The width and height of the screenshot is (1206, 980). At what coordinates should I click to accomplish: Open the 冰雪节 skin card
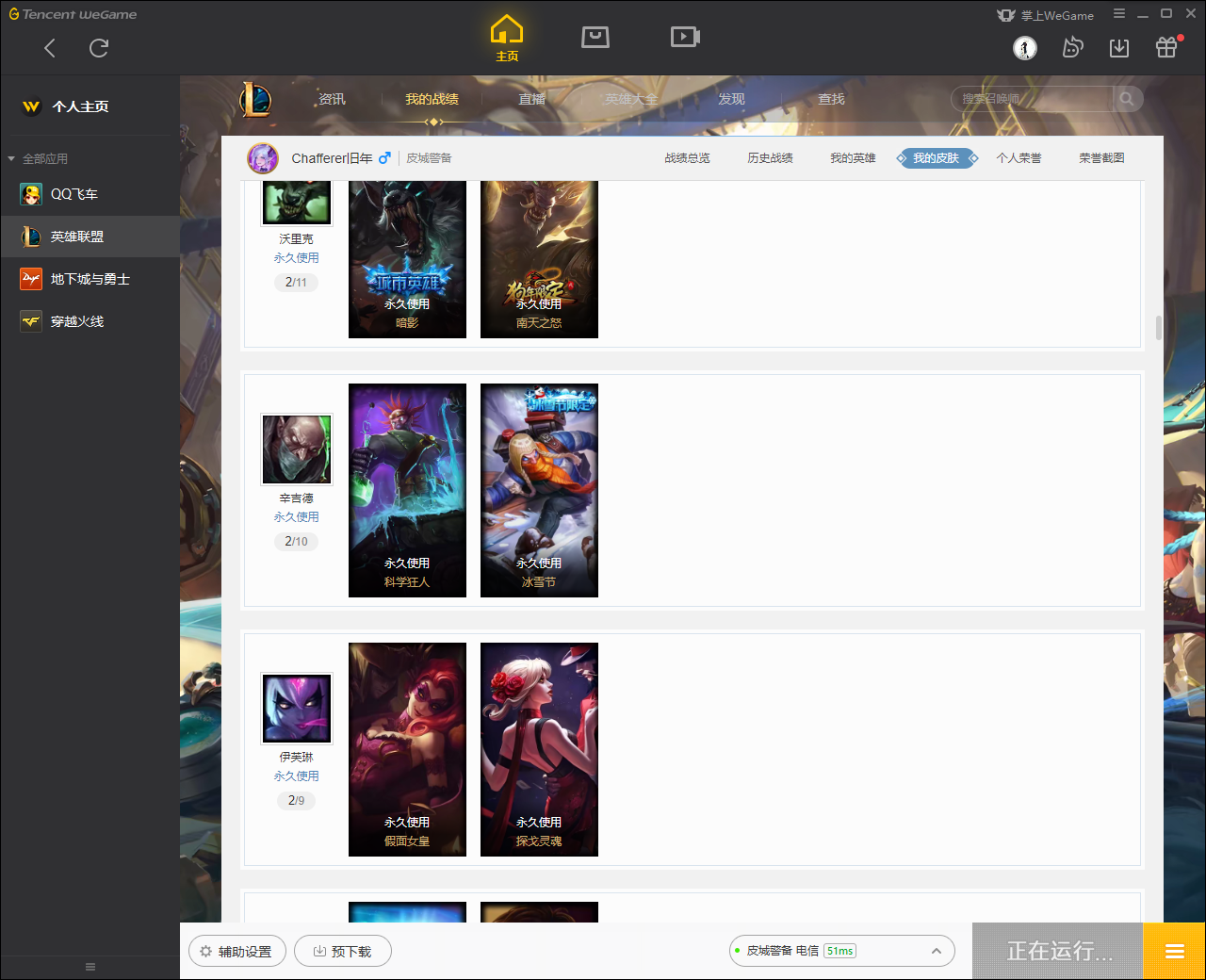(539, 490)
